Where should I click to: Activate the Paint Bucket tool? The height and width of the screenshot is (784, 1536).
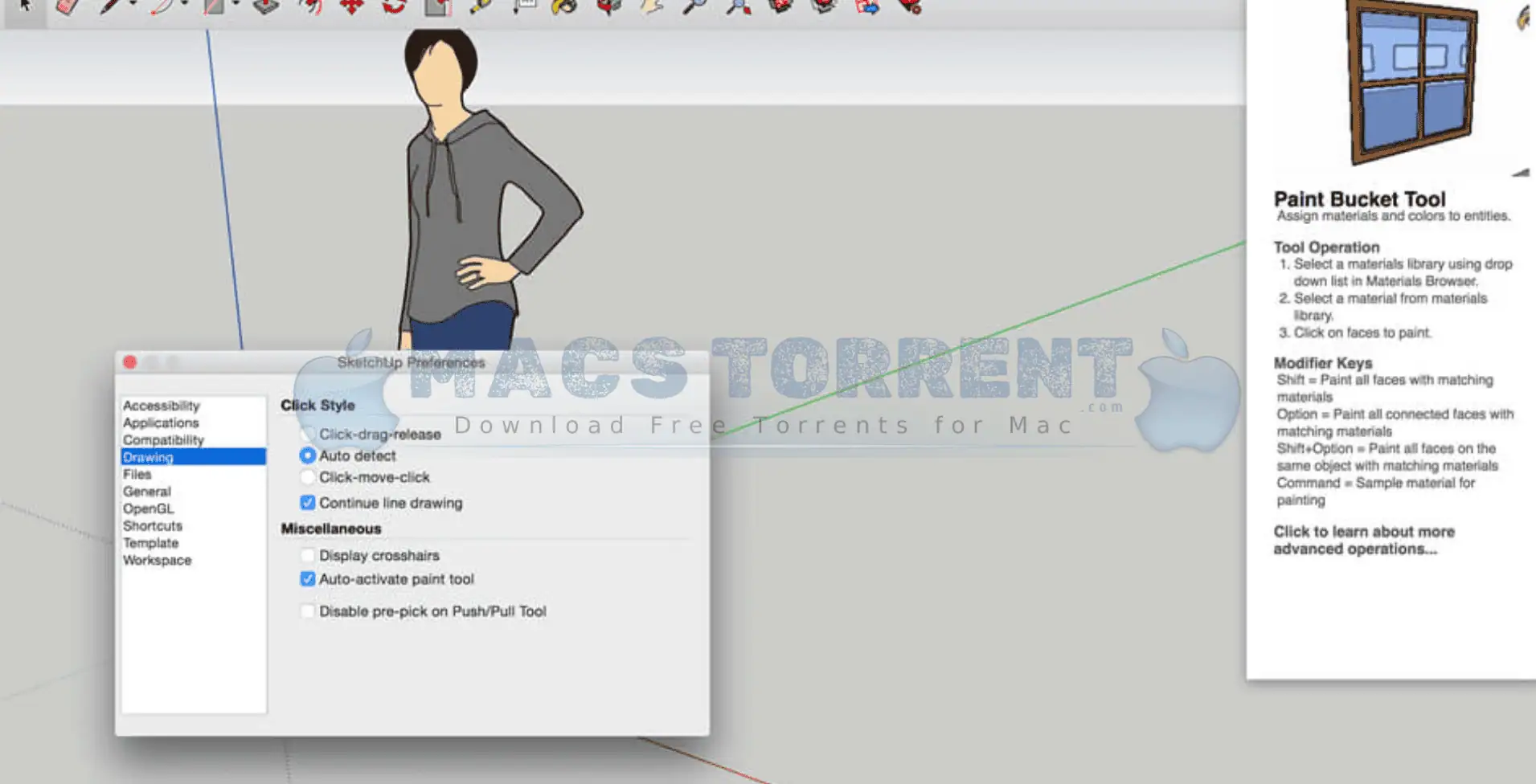point(565,6)
